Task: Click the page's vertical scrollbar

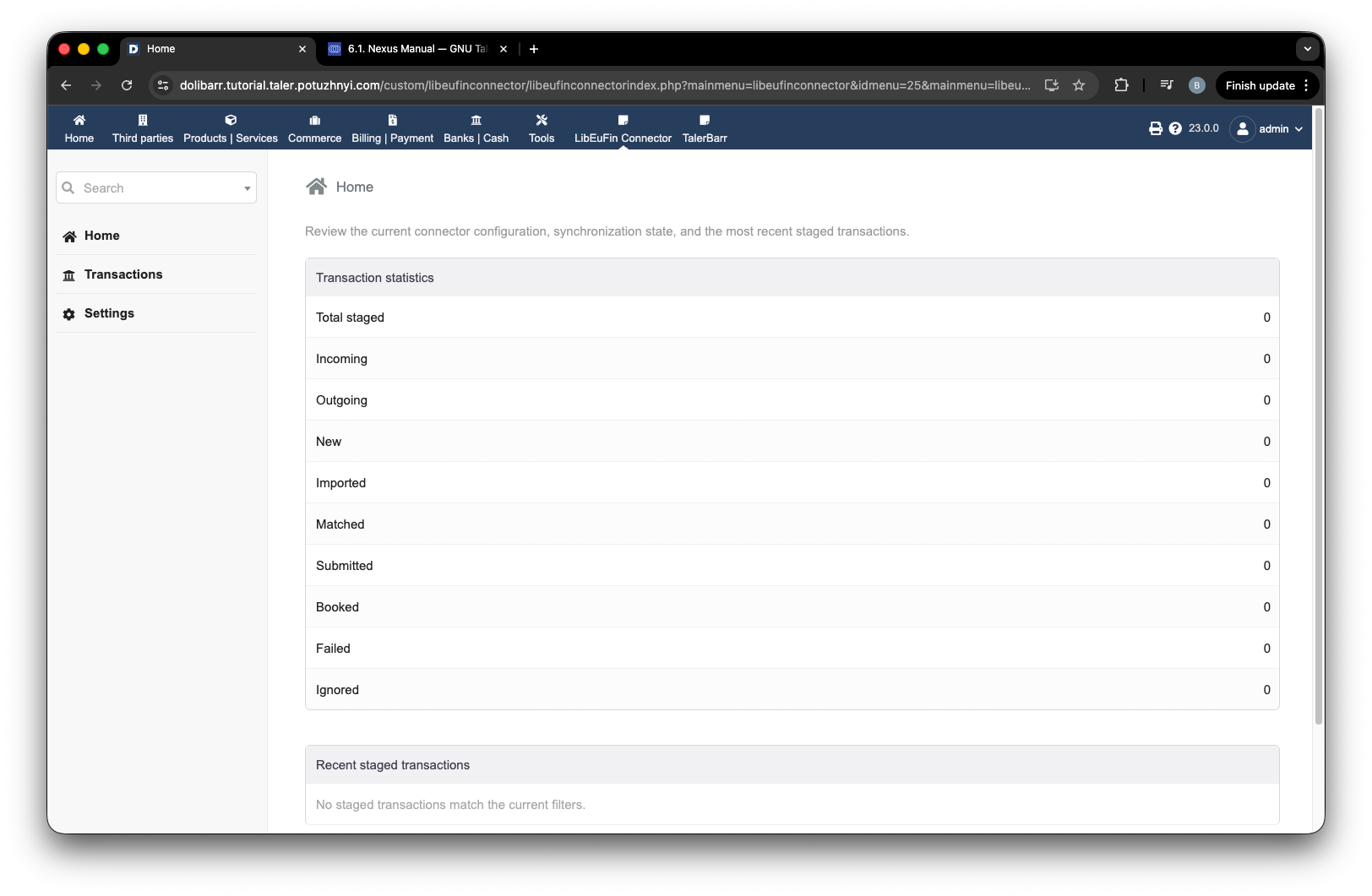Action: point(1318,415)
